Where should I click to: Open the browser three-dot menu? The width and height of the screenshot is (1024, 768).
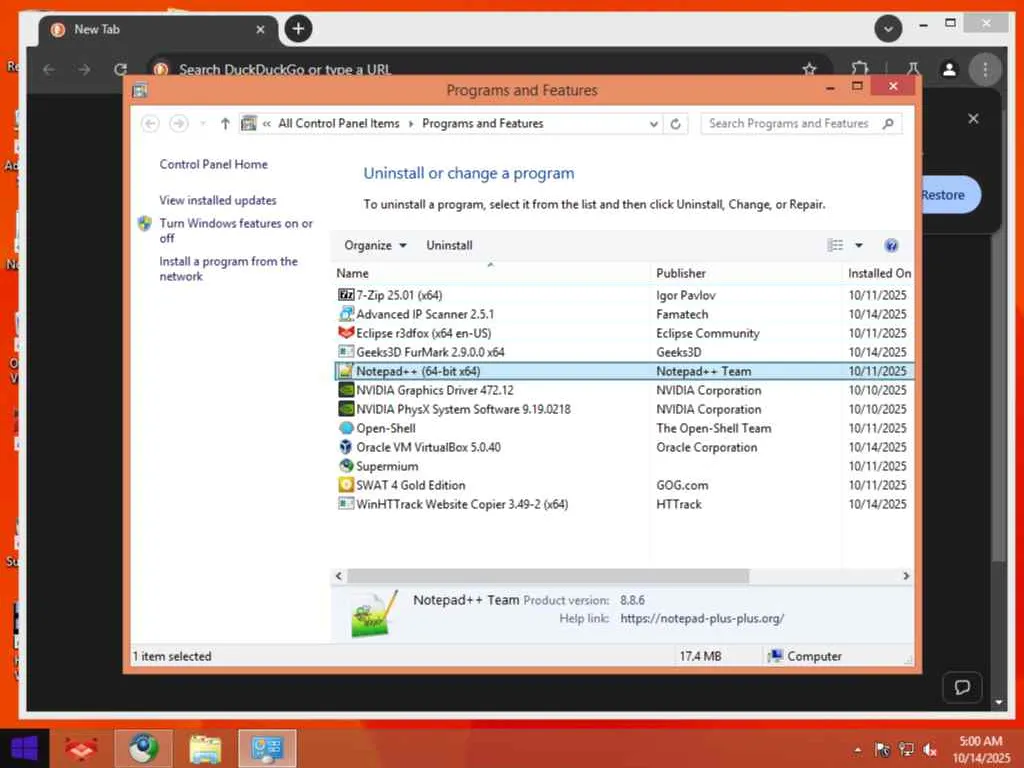pos(985,69)
